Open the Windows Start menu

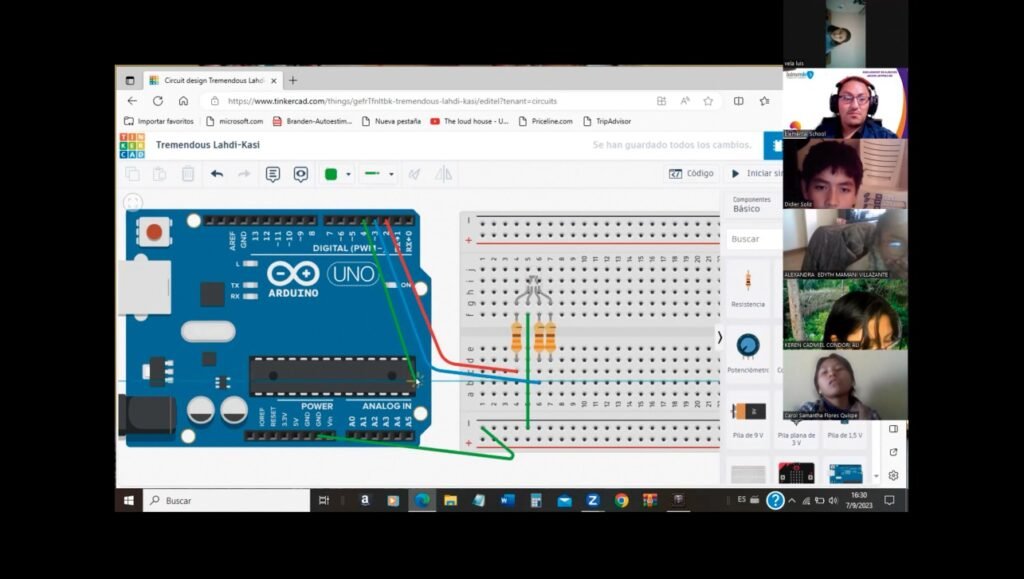pyautogui.click(x=129, y=501)
